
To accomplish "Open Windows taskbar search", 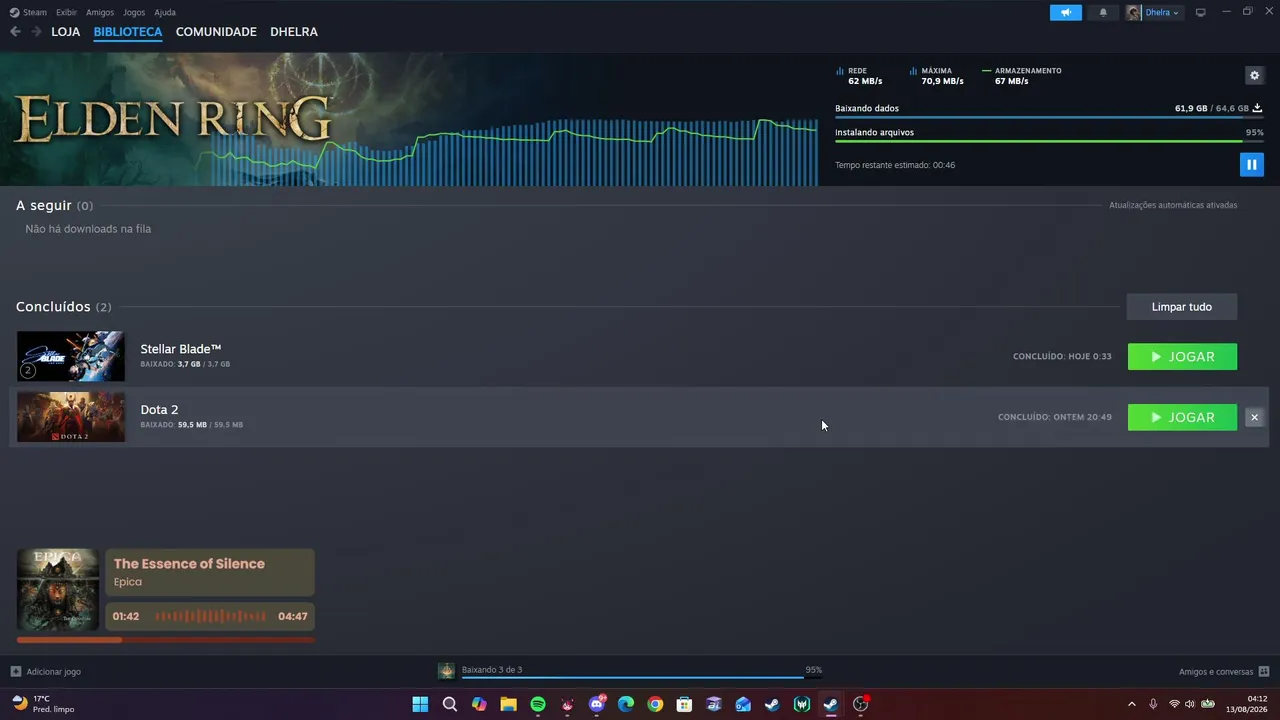I will click(450, 704).
